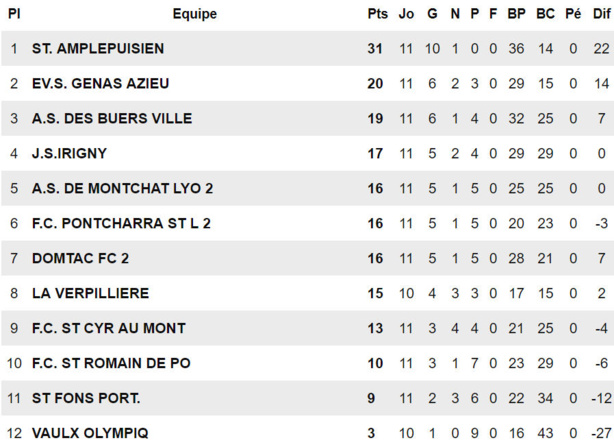The height and width of the screenshot is (447, 614).
Task: Click the Jo column header
Action: (x=406, y=14)
